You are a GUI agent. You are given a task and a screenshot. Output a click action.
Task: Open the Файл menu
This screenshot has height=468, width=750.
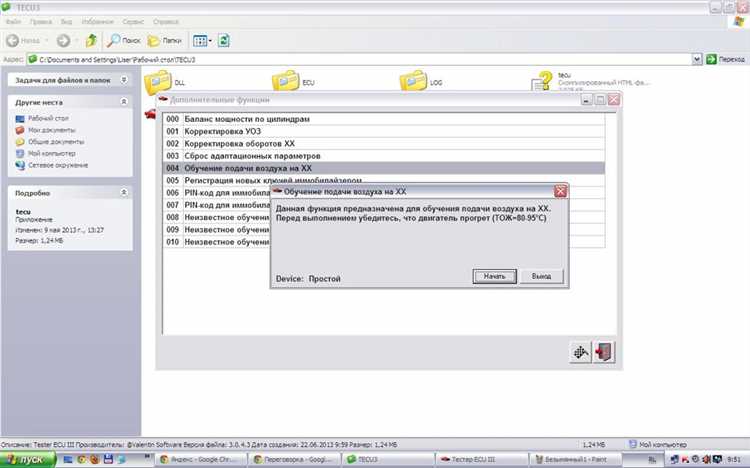(x=14, y=21)
